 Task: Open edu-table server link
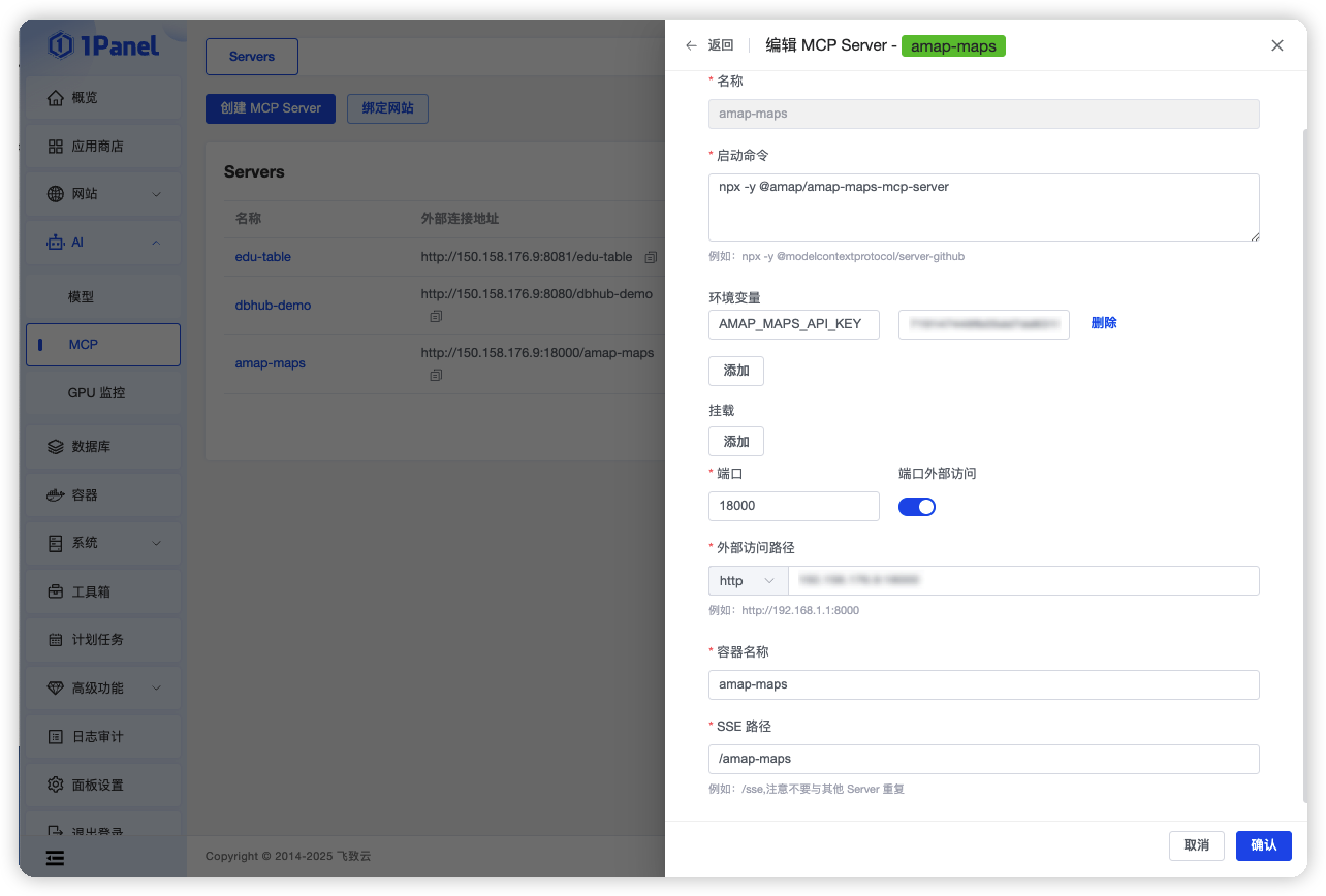[263, 257]
